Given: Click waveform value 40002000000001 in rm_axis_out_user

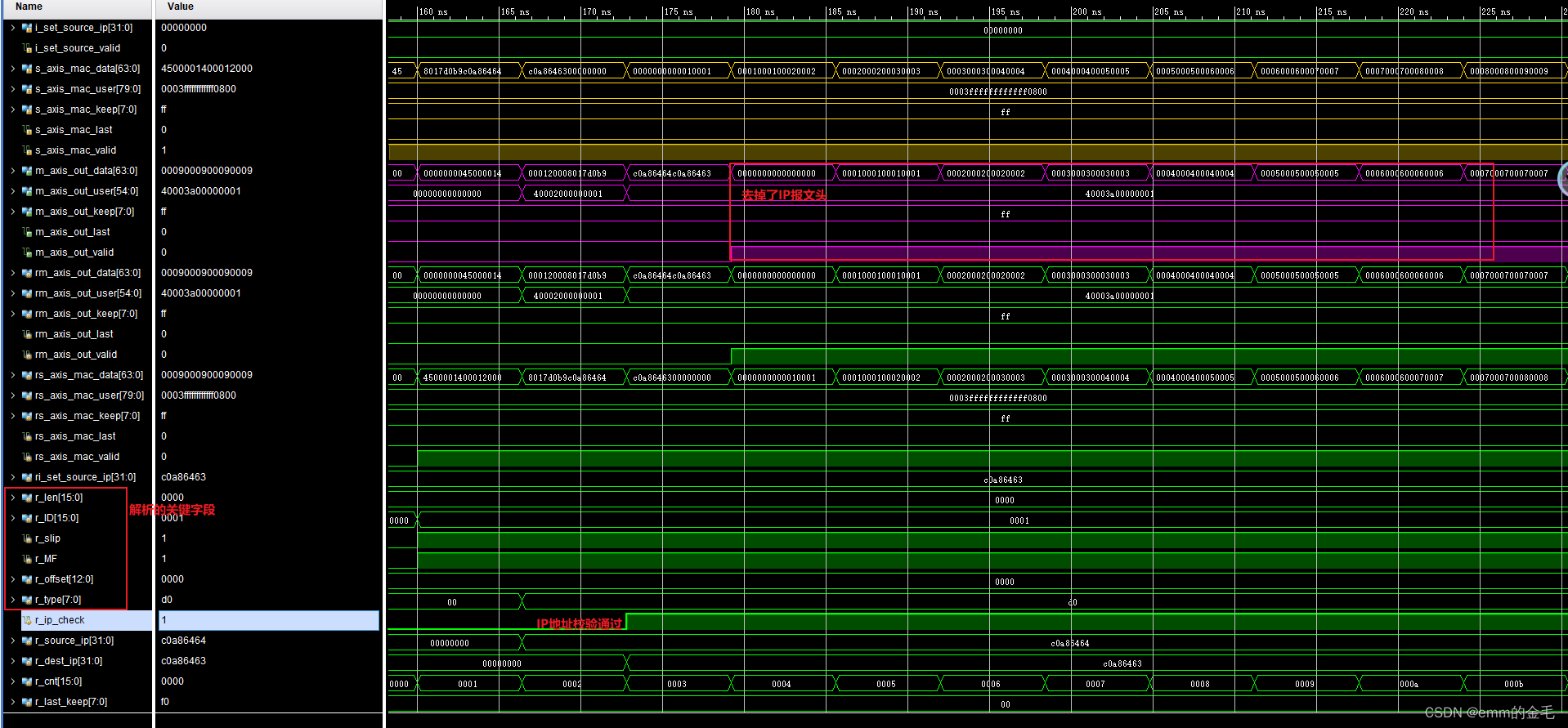Looking at the screenshot, I should point(568,296).
